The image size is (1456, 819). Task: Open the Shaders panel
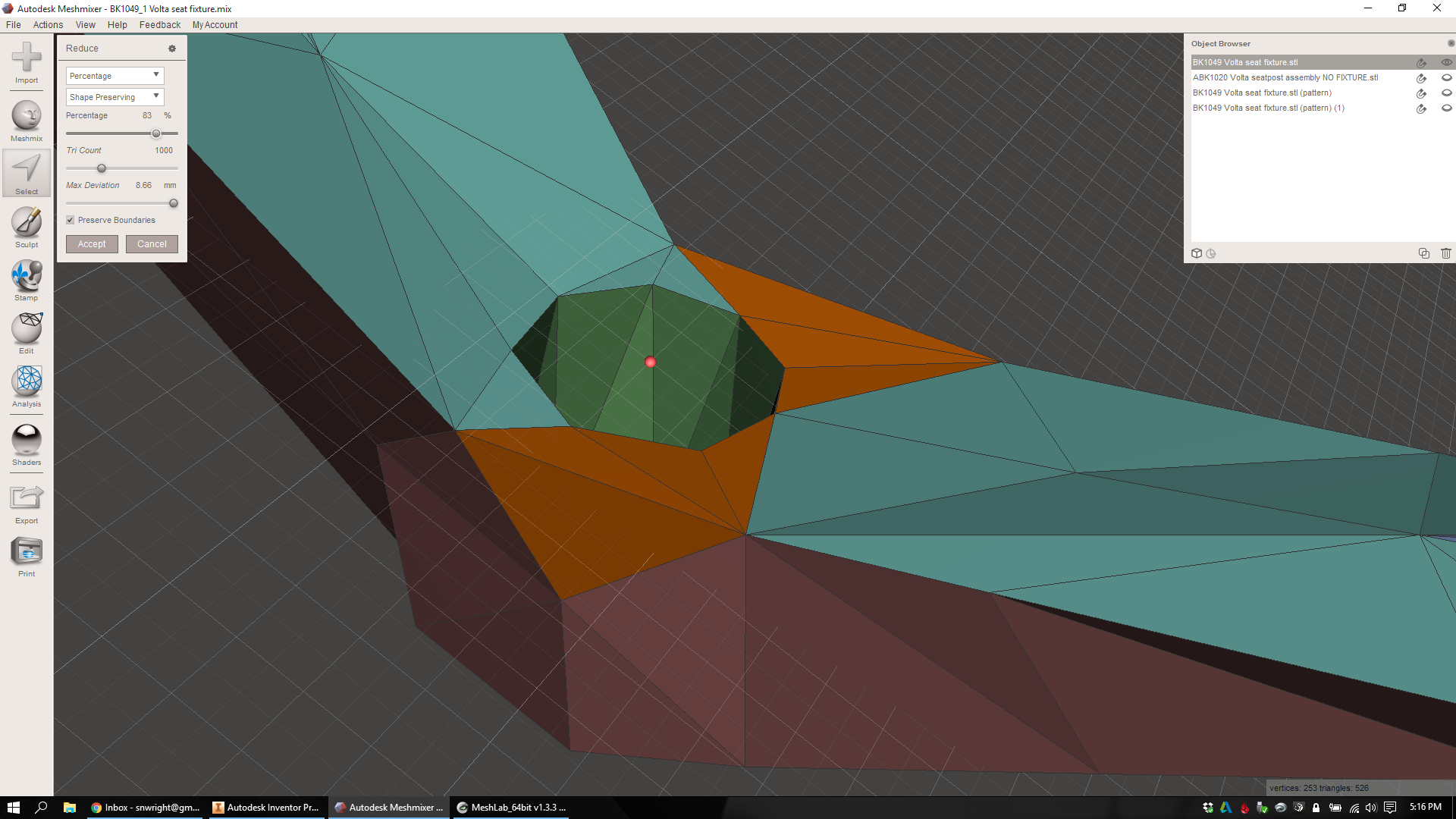click(27, 444)
